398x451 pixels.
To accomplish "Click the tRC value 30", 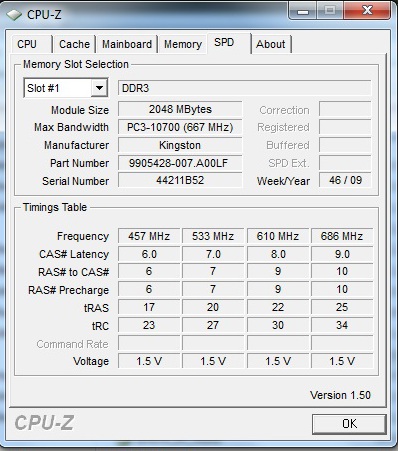I will pyautogui.click(x=278, y=325).
